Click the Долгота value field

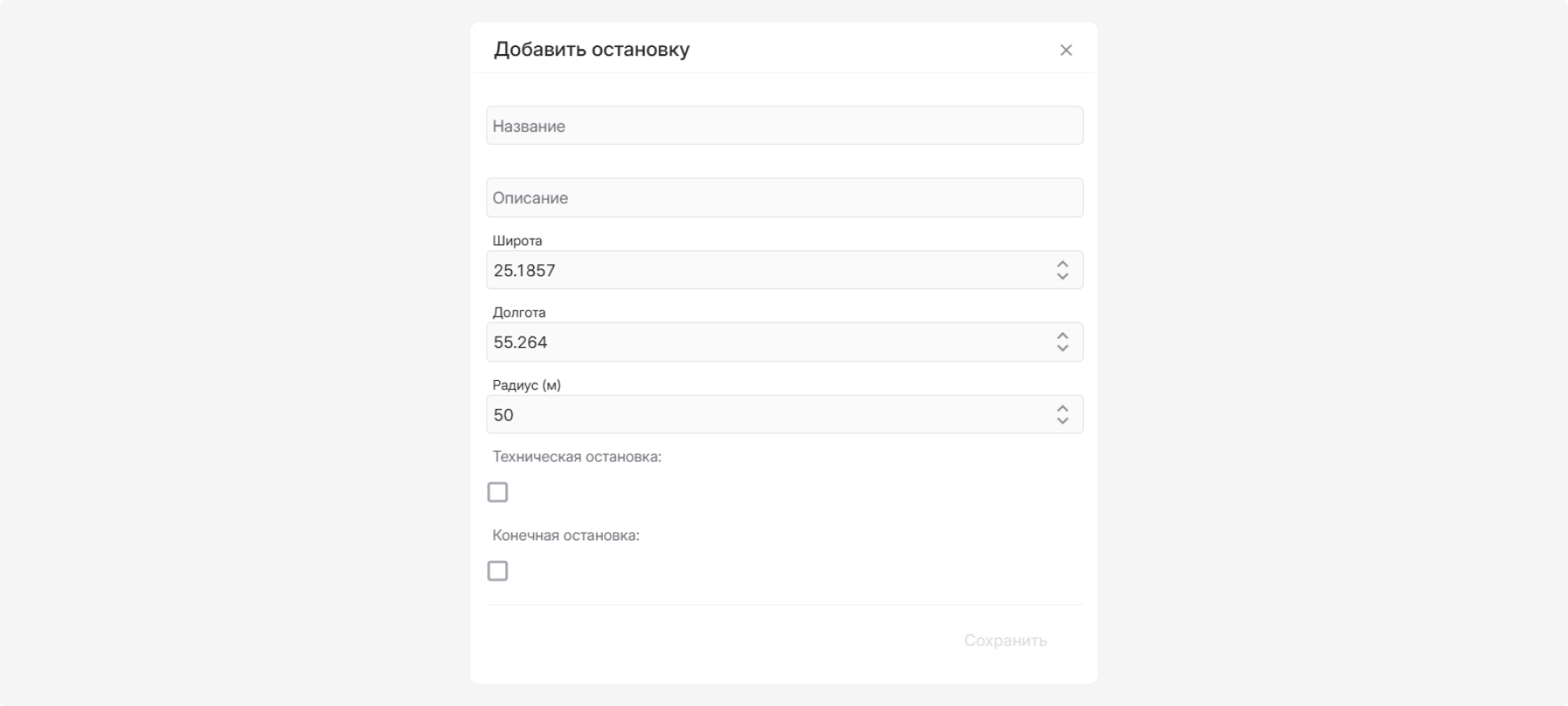[767, 343]
